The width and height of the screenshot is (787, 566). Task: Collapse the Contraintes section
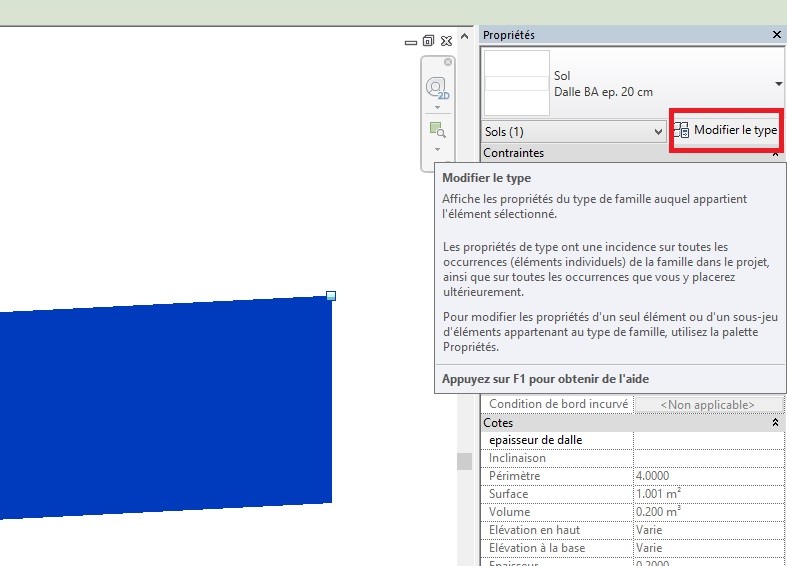tap(776, 154)
